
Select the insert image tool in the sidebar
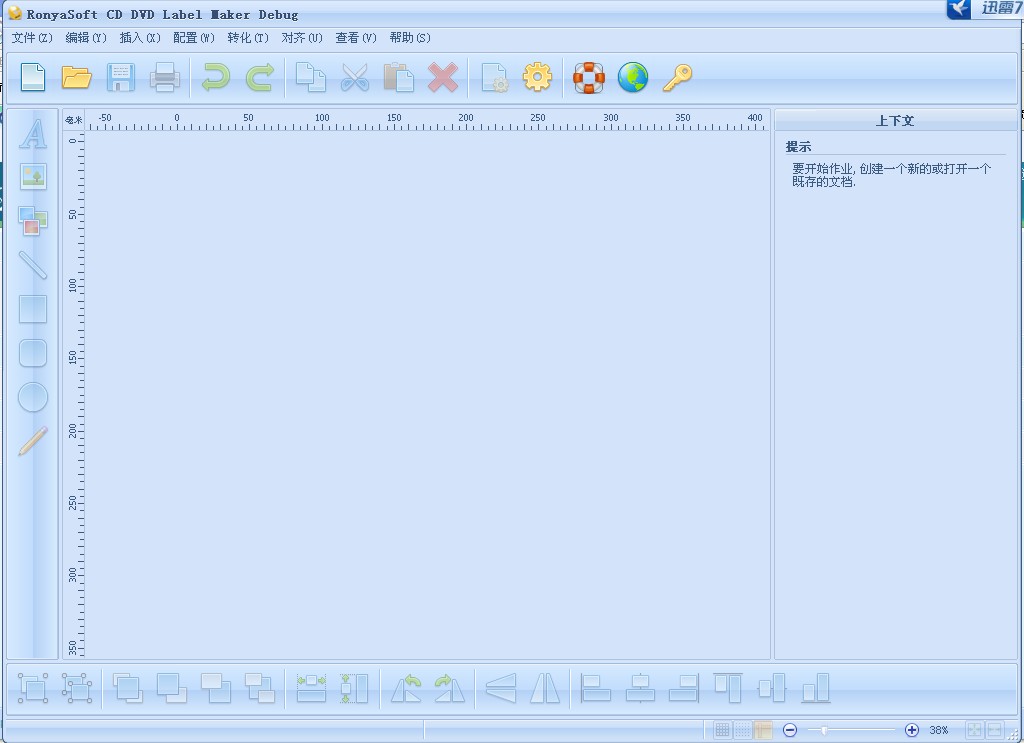33,178
